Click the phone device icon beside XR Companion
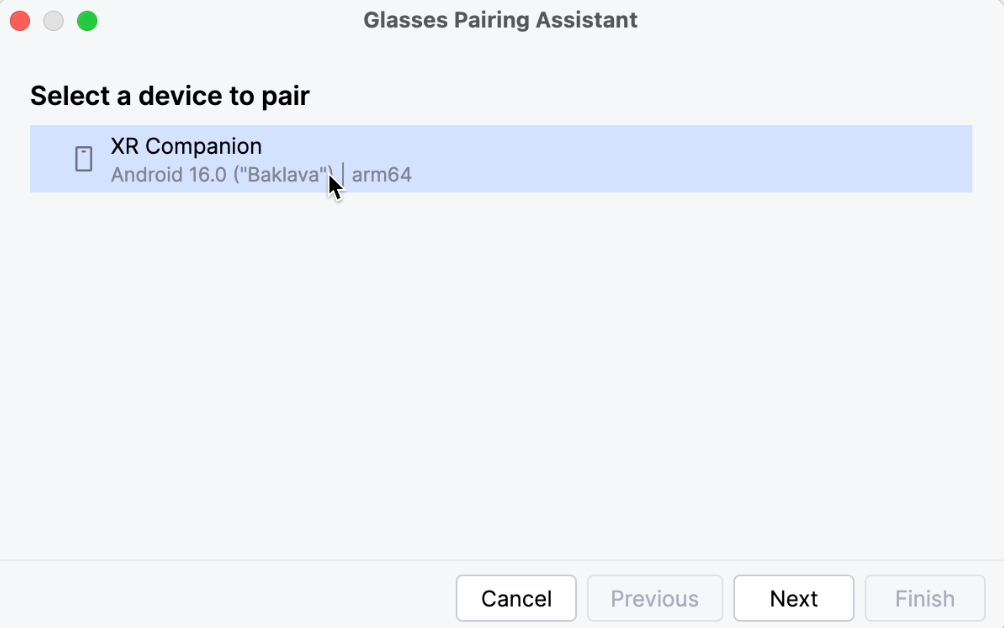Viewport: 1004px width, 628px height. click(x=84, y=159)
